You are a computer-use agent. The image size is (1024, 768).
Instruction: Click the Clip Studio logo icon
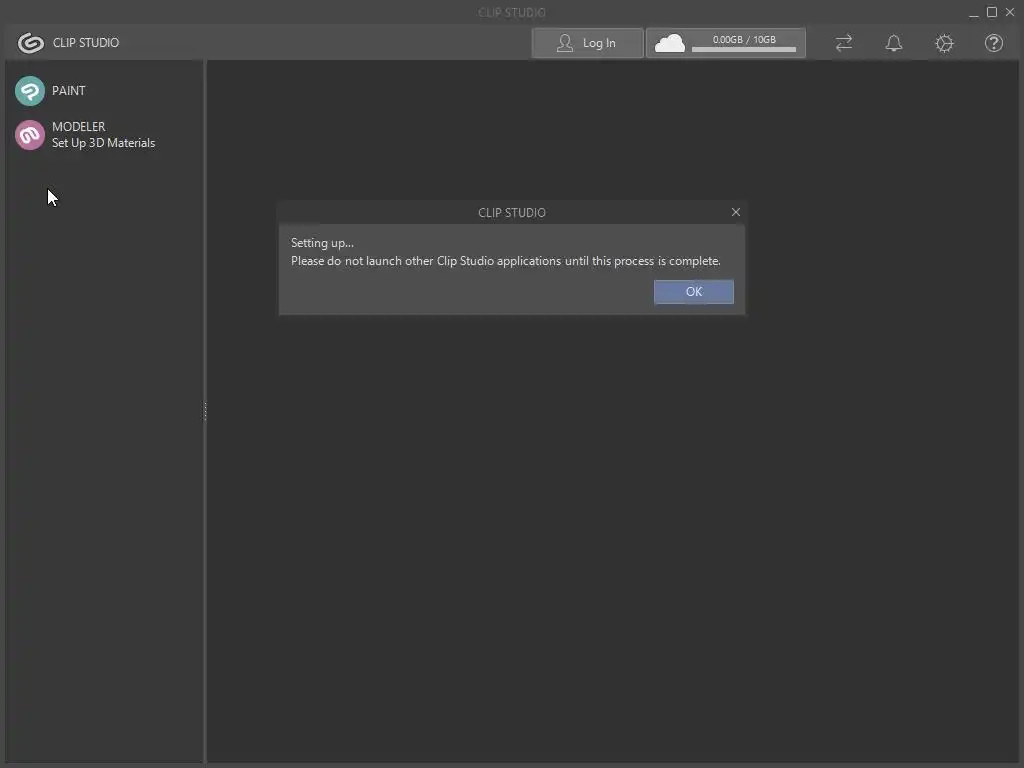pos(30,43)
